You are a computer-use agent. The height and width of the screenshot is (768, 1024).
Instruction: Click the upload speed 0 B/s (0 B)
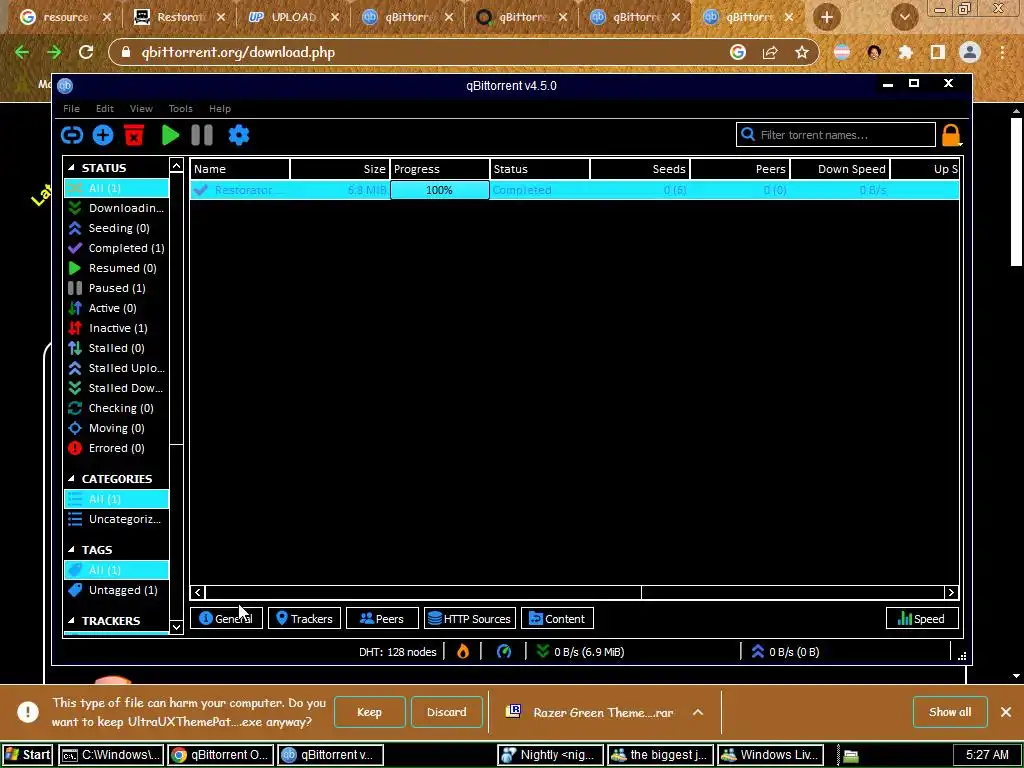tap(786, 652)
